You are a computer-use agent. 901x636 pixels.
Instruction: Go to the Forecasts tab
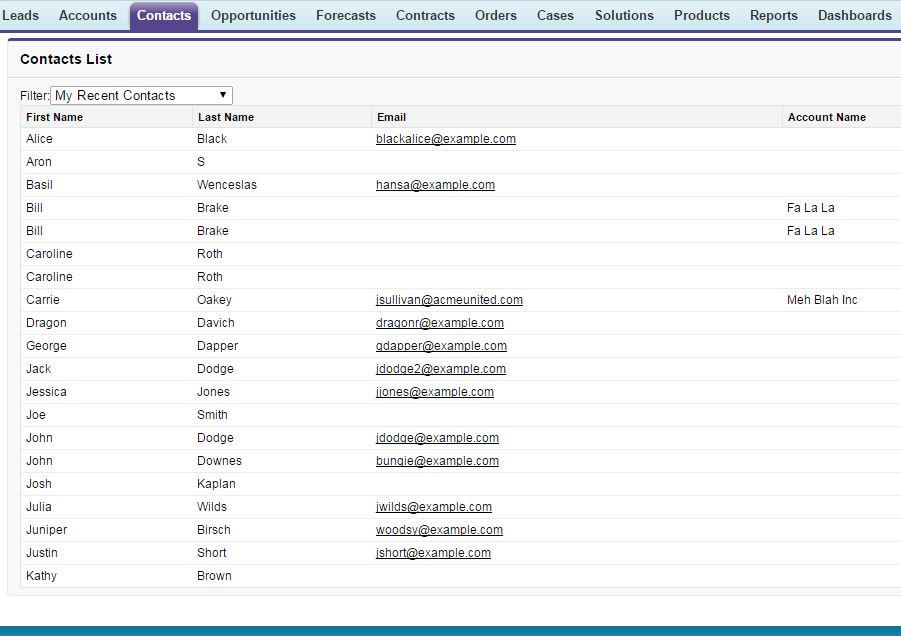[x=346, y=15]
